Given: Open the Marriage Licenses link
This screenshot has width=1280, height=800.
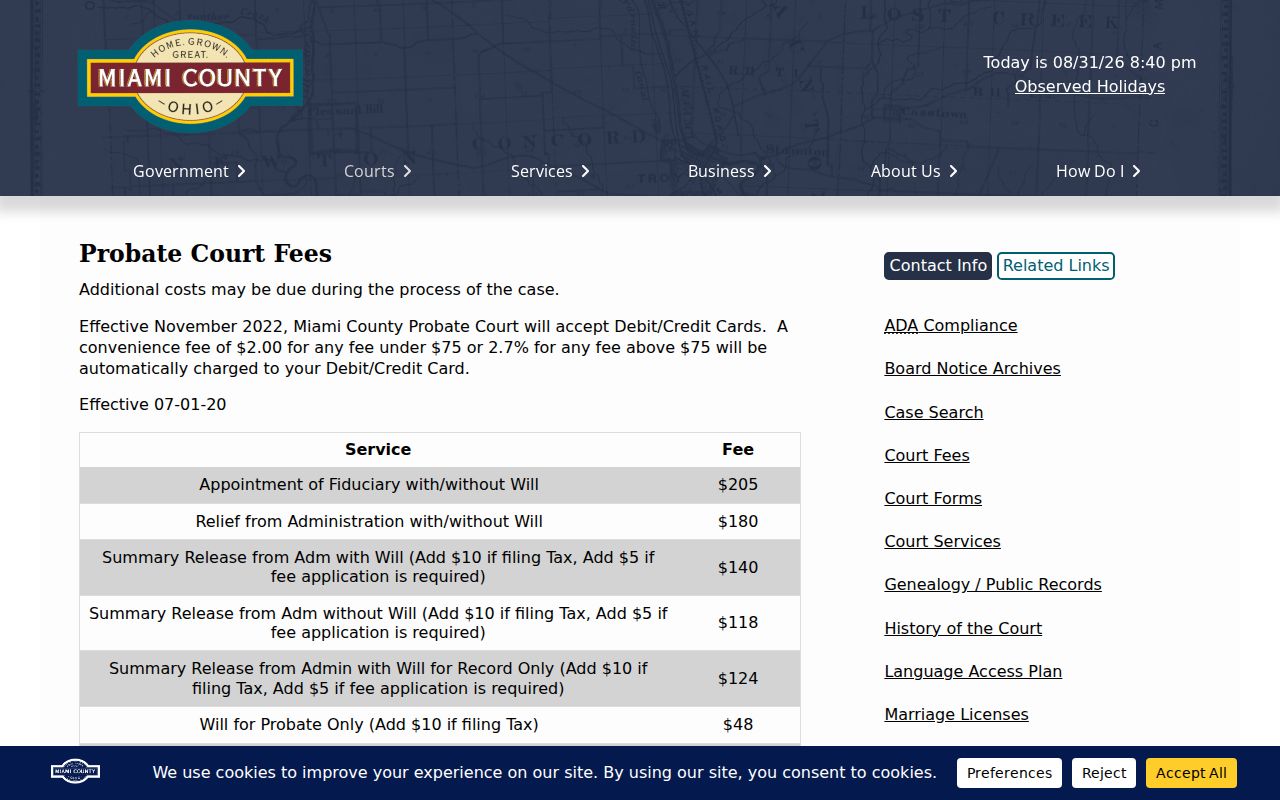Looking at the screenshot, I should [956, 714].
